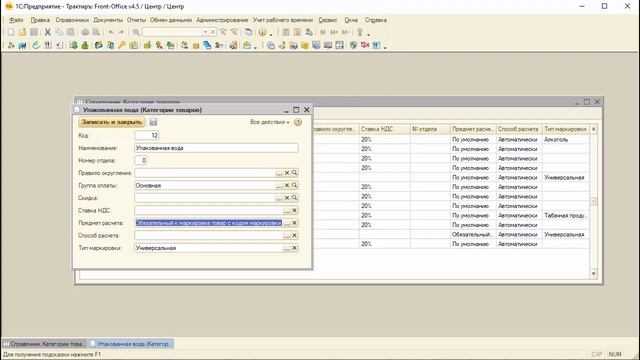Open the Правка menu
640x360 pixels.
pos(40,20)
